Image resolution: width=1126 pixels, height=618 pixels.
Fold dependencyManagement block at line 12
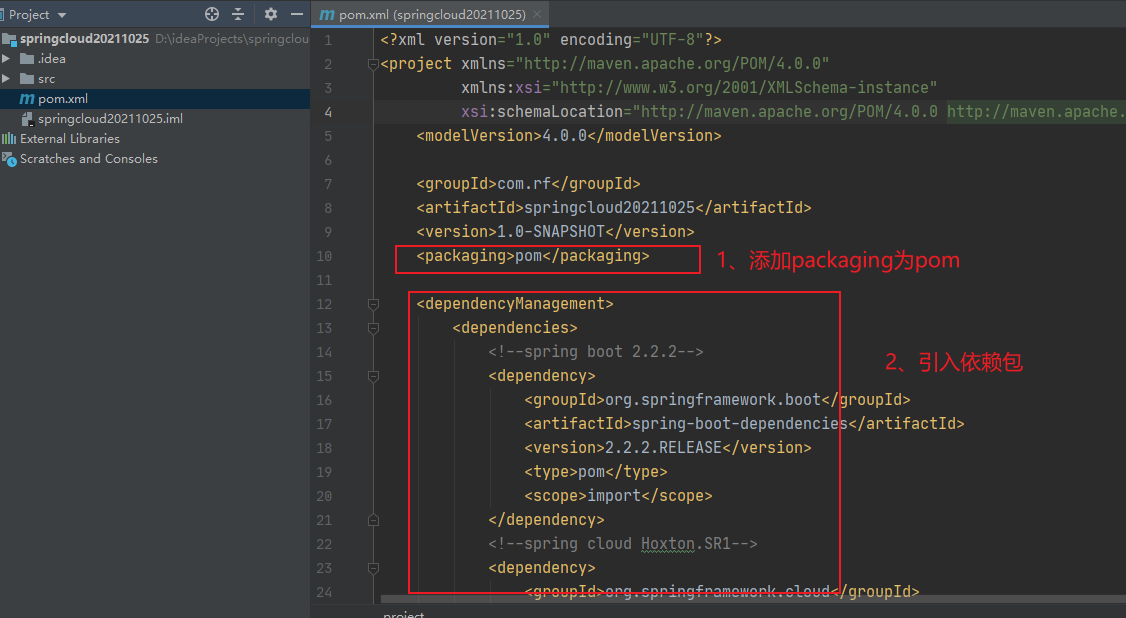[373, 304]
